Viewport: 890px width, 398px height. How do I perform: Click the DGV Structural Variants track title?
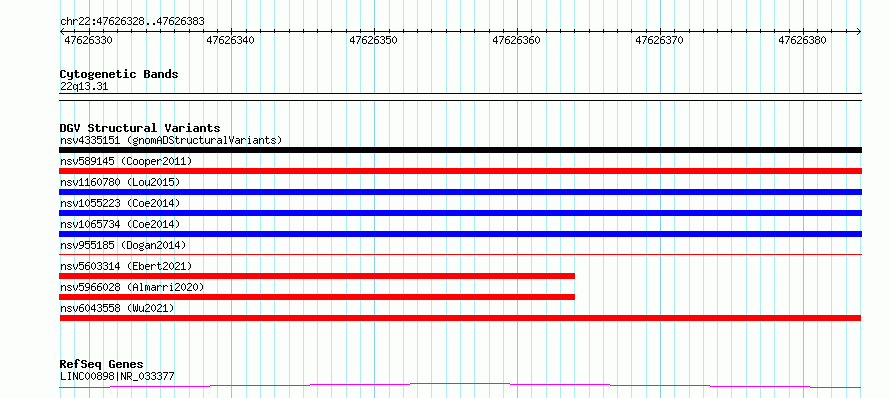(x=140, y=128)
